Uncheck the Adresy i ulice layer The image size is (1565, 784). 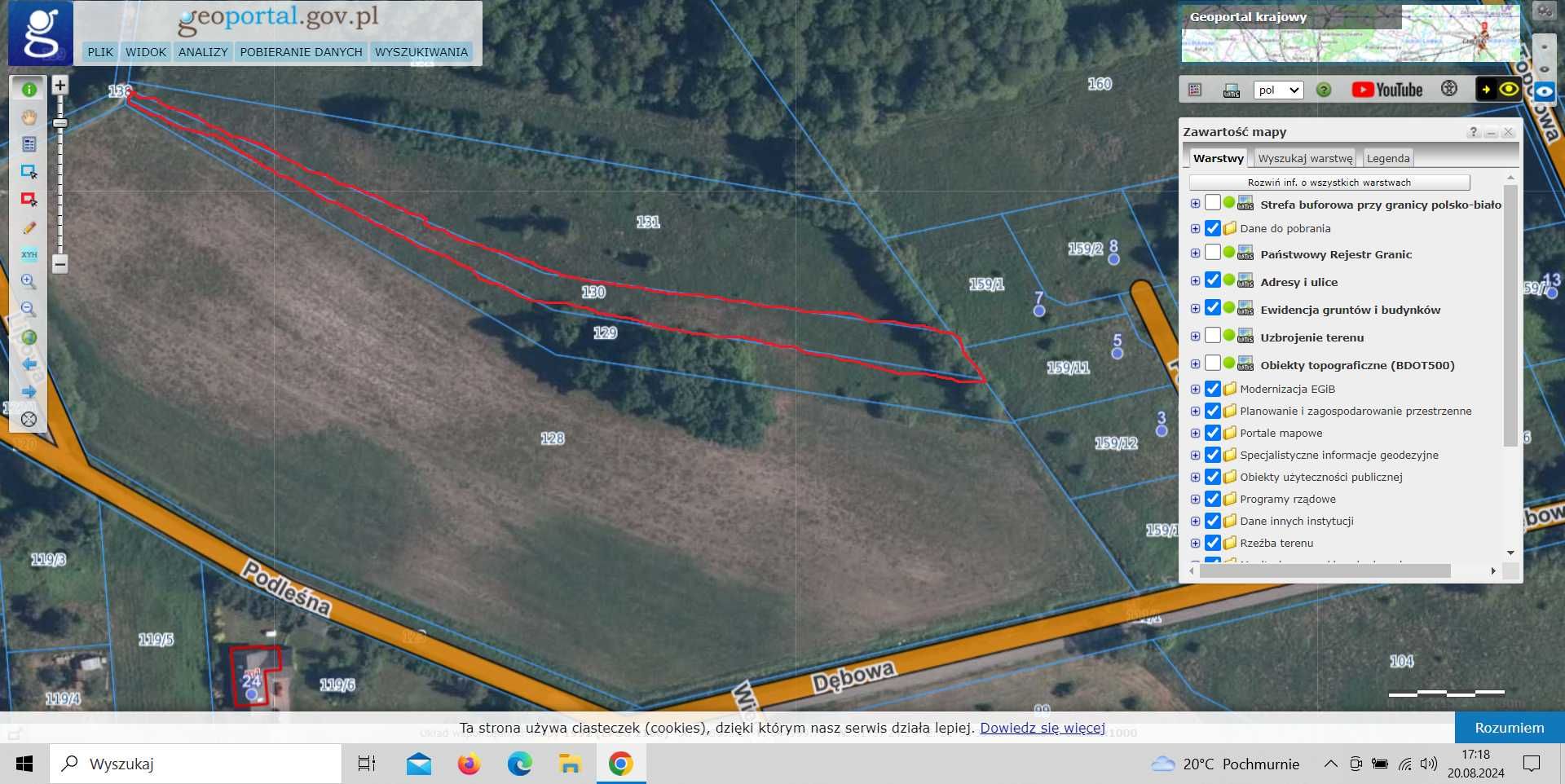point(1213,280)
